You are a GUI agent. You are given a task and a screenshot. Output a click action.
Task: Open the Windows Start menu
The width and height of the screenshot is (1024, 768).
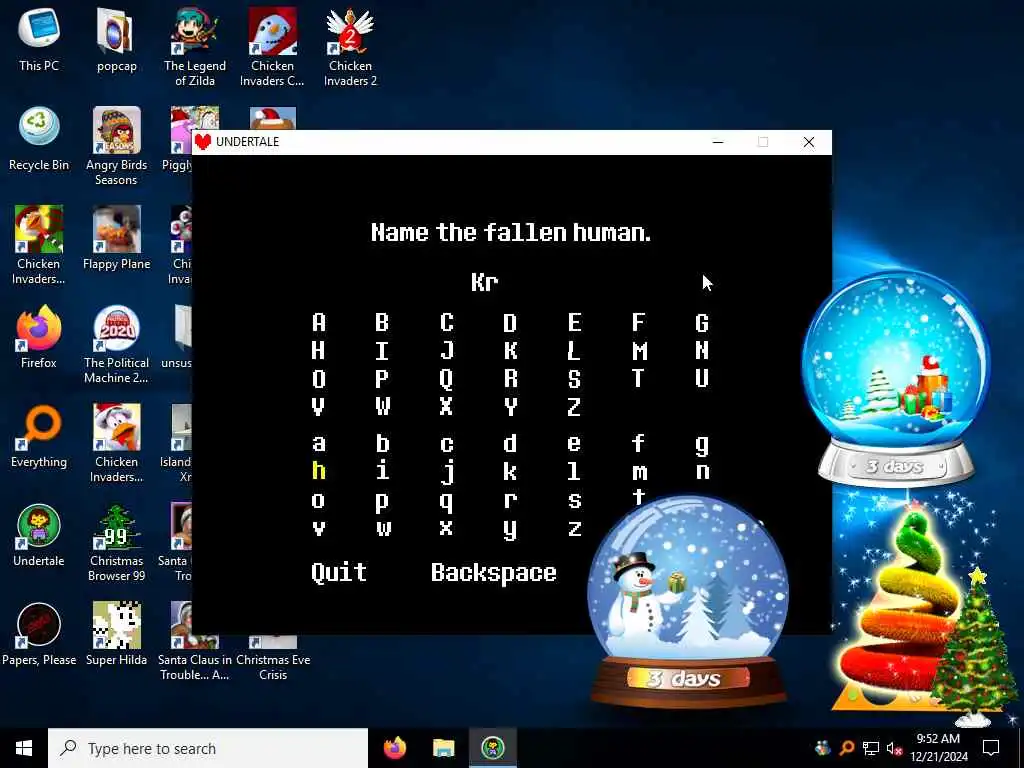click(x=24, y=748)
